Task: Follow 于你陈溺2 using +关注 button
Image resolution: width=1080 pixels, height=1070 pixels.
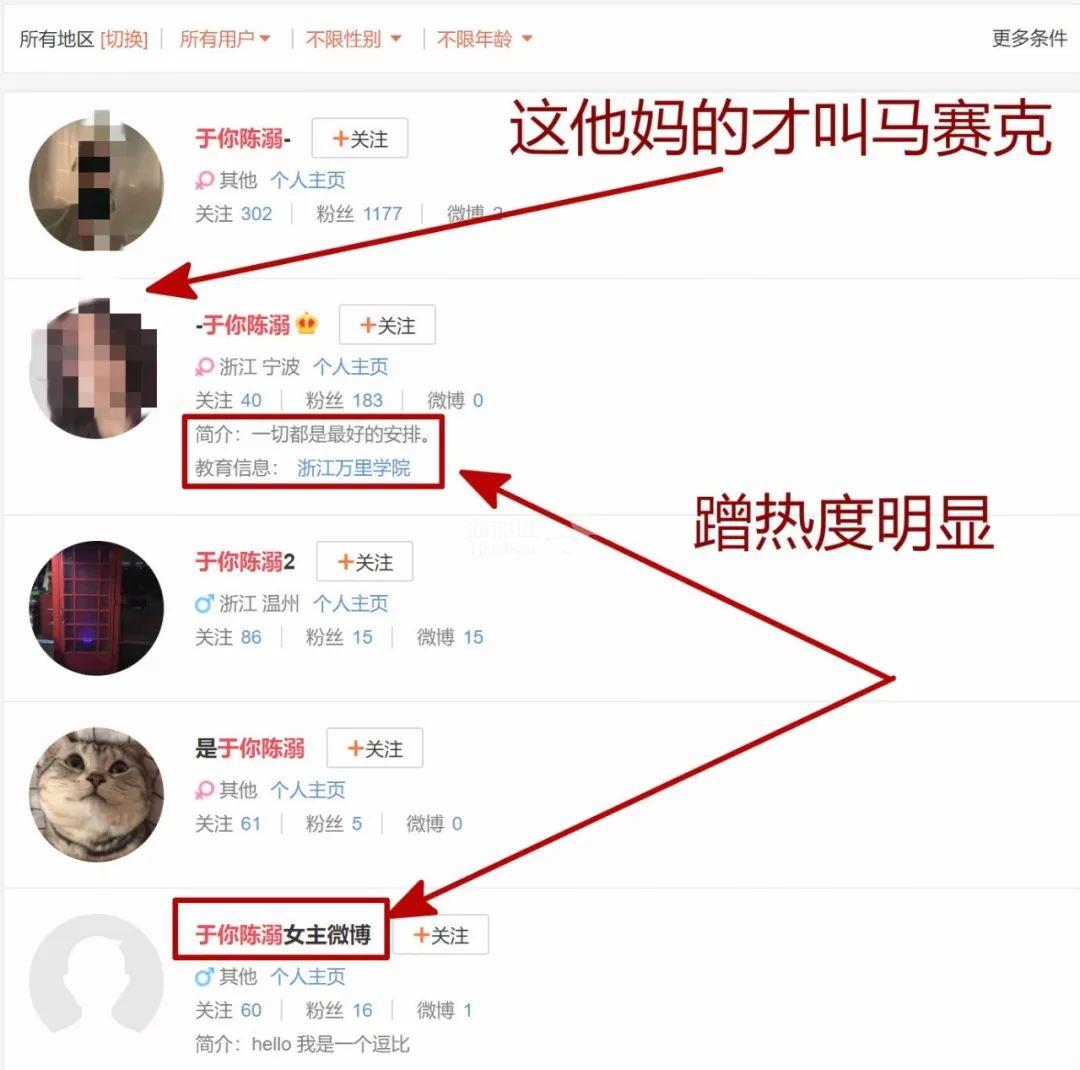Action: pyautogui.click(x=365, y=562)
